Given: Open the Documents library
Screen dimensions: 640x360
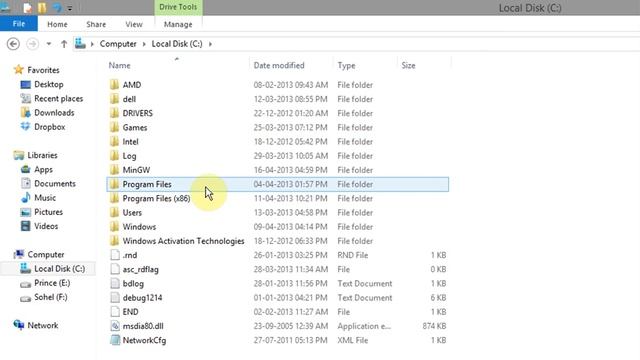Looking at the screenshot, I should [55, 184].
